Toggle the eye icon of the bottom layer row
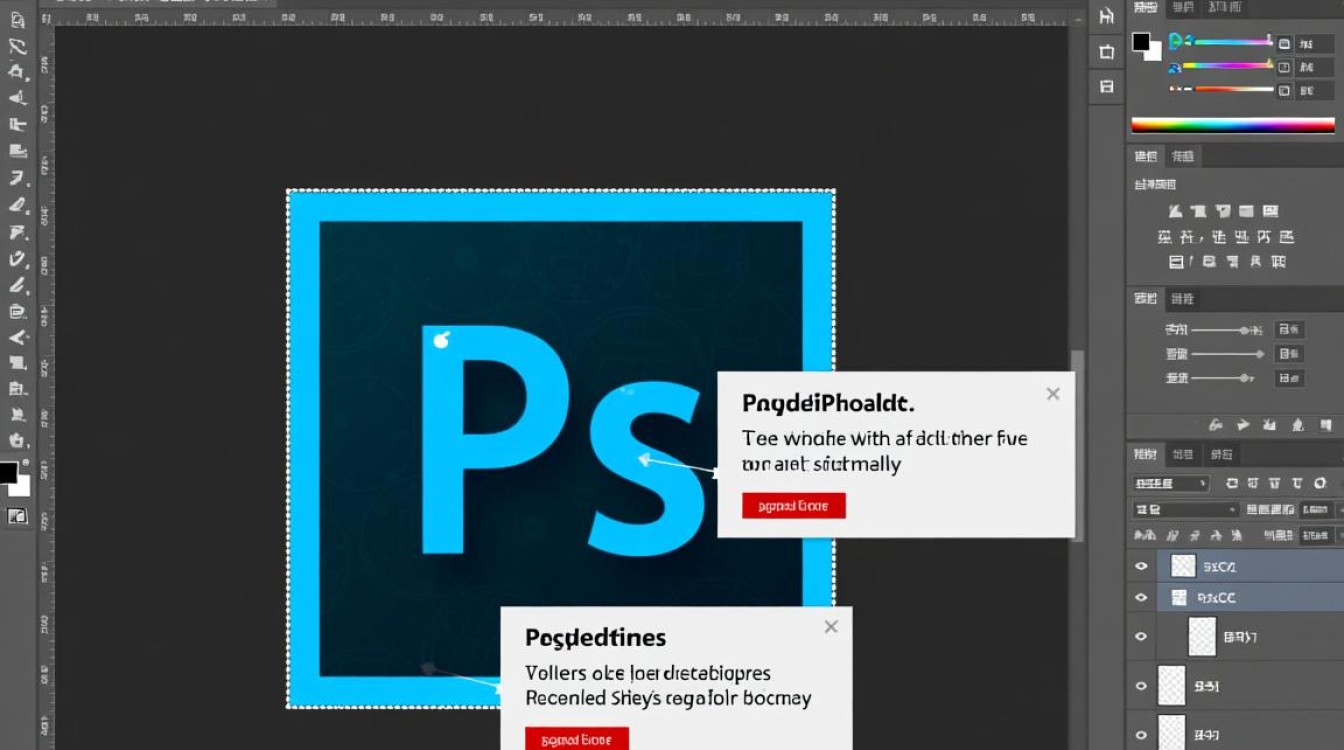The width and height of the screenshot is (1344, 750). (x=1141, y=733)
